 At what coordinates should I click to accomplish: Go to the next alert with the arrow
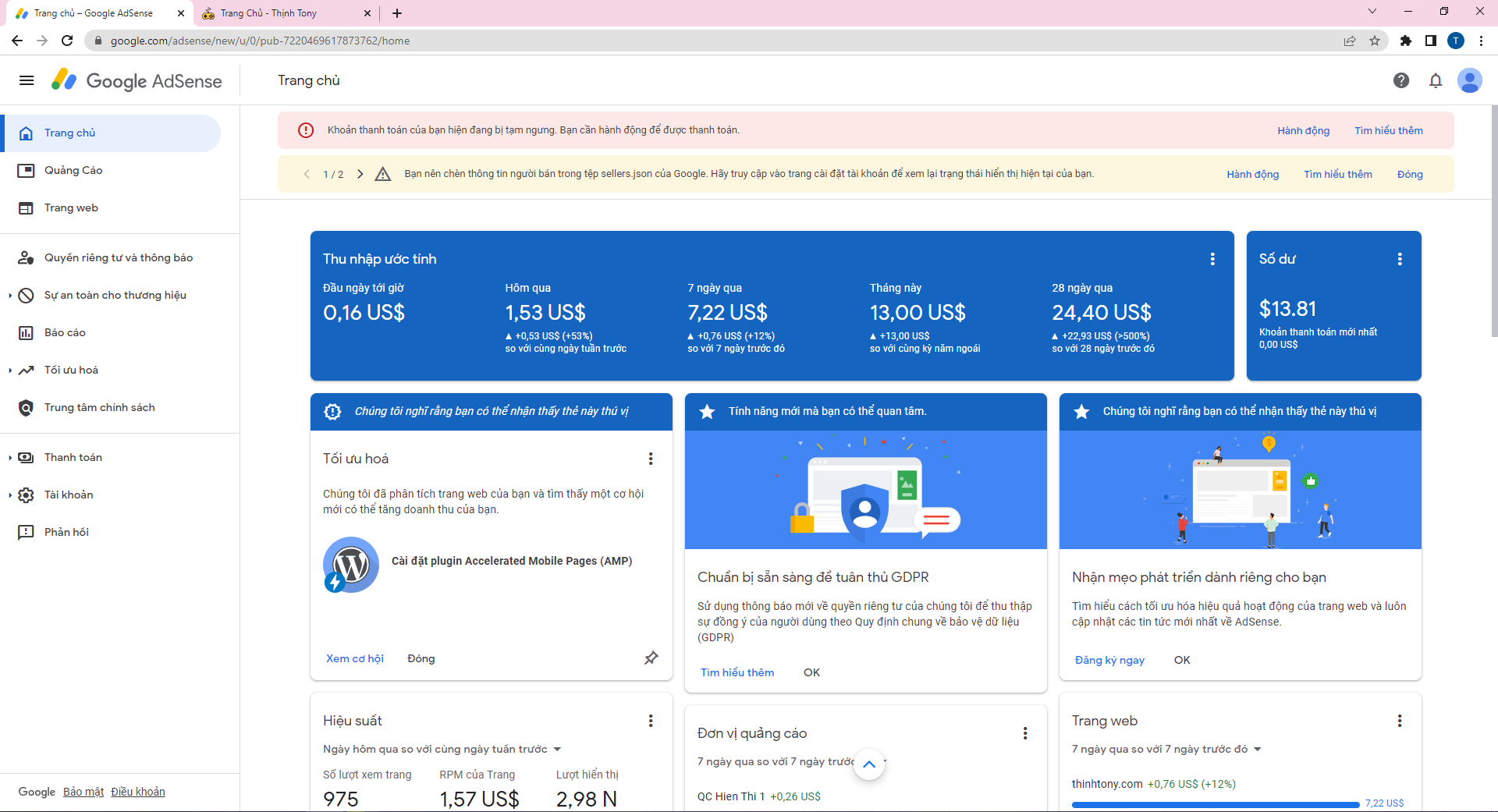(x=360, y=174)
